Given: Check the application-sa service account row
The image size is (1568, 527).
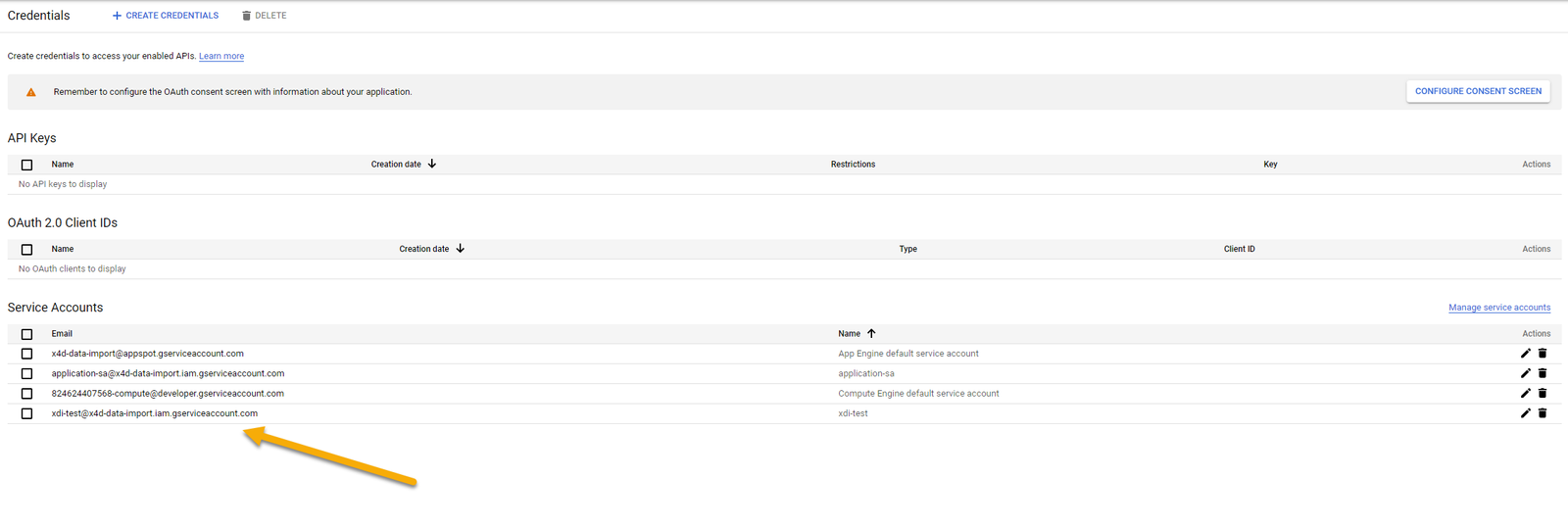Looking at the screenshot, I should click(26, 373).
